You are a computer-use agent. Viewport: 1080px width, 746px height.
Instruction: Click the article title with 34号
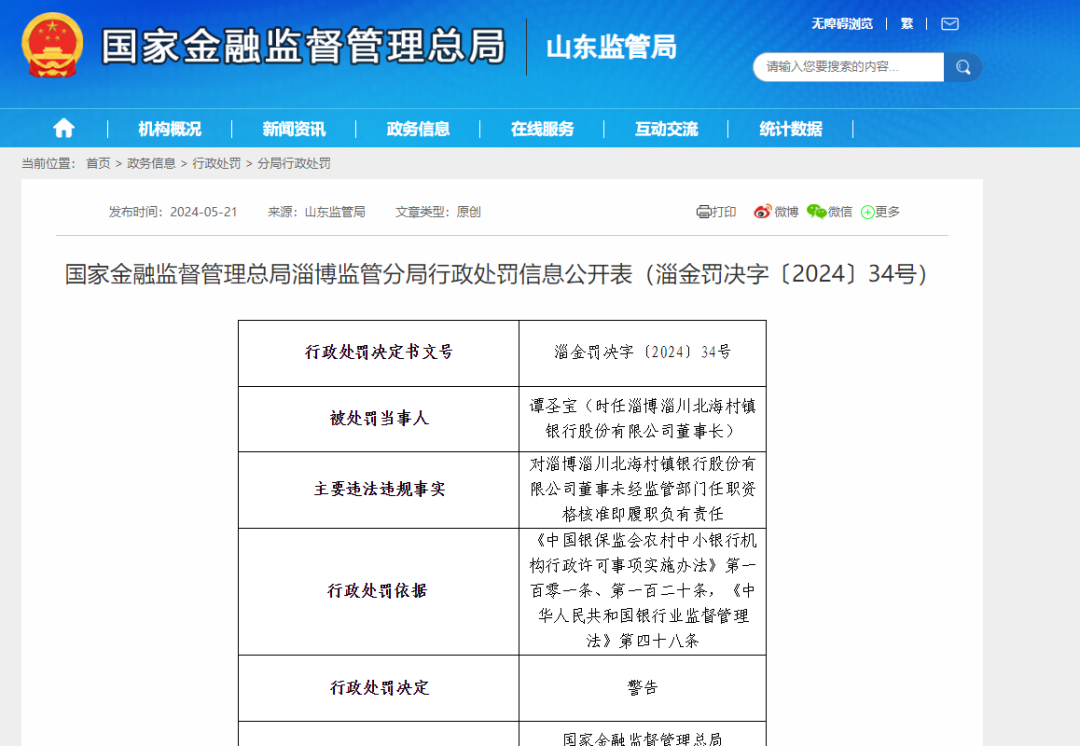(496, 274)
